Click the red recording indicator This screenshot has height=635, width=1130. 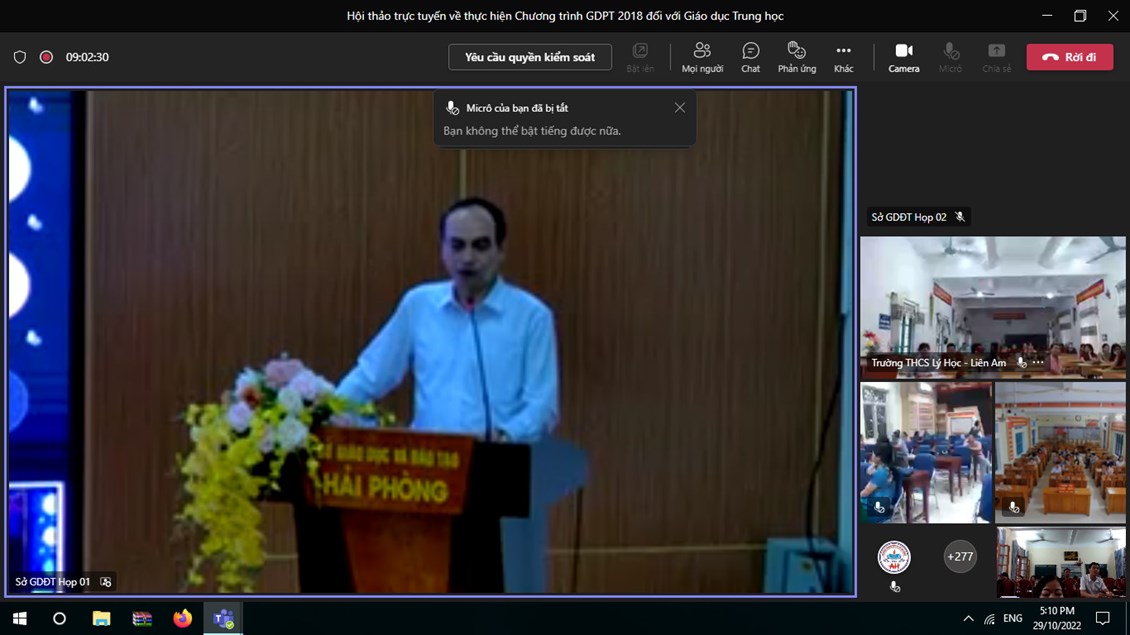click(x=46, y=57)
